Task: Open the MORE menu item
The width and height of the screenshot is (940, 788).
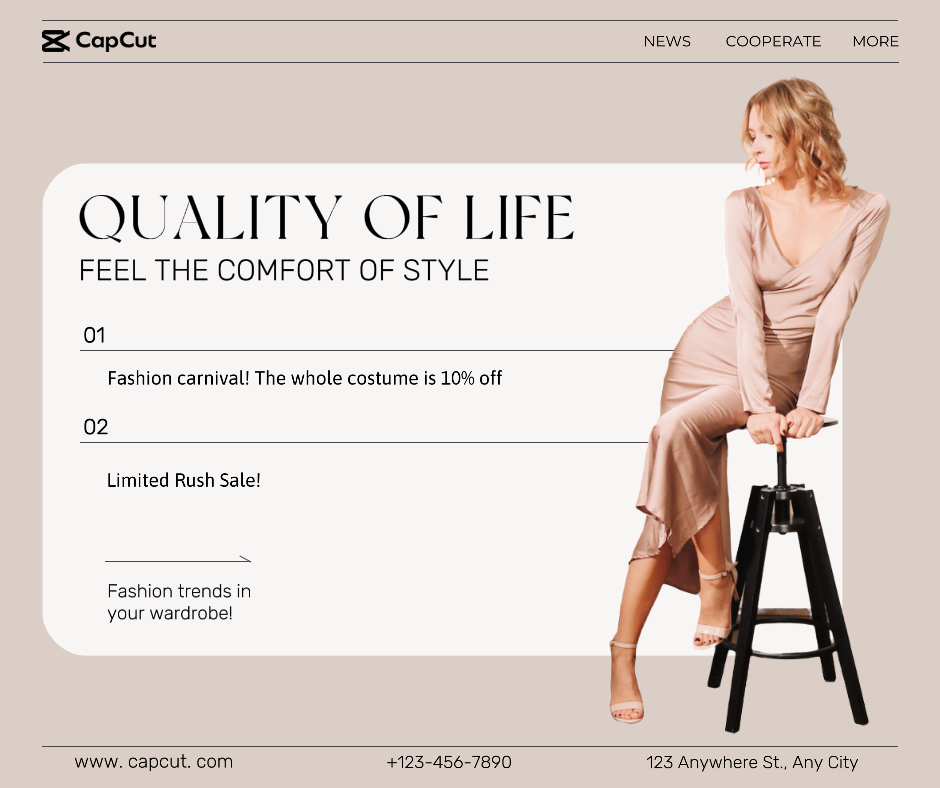Action: 875,41
